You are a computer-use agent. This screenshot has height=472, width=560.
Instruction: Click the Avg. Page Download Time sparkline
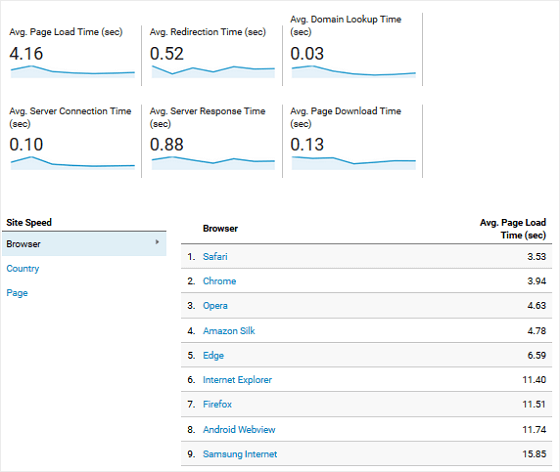[354, 163]
